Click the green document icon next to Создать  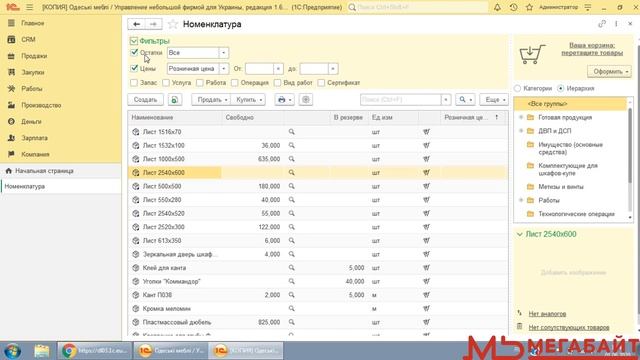click(175, 100)
